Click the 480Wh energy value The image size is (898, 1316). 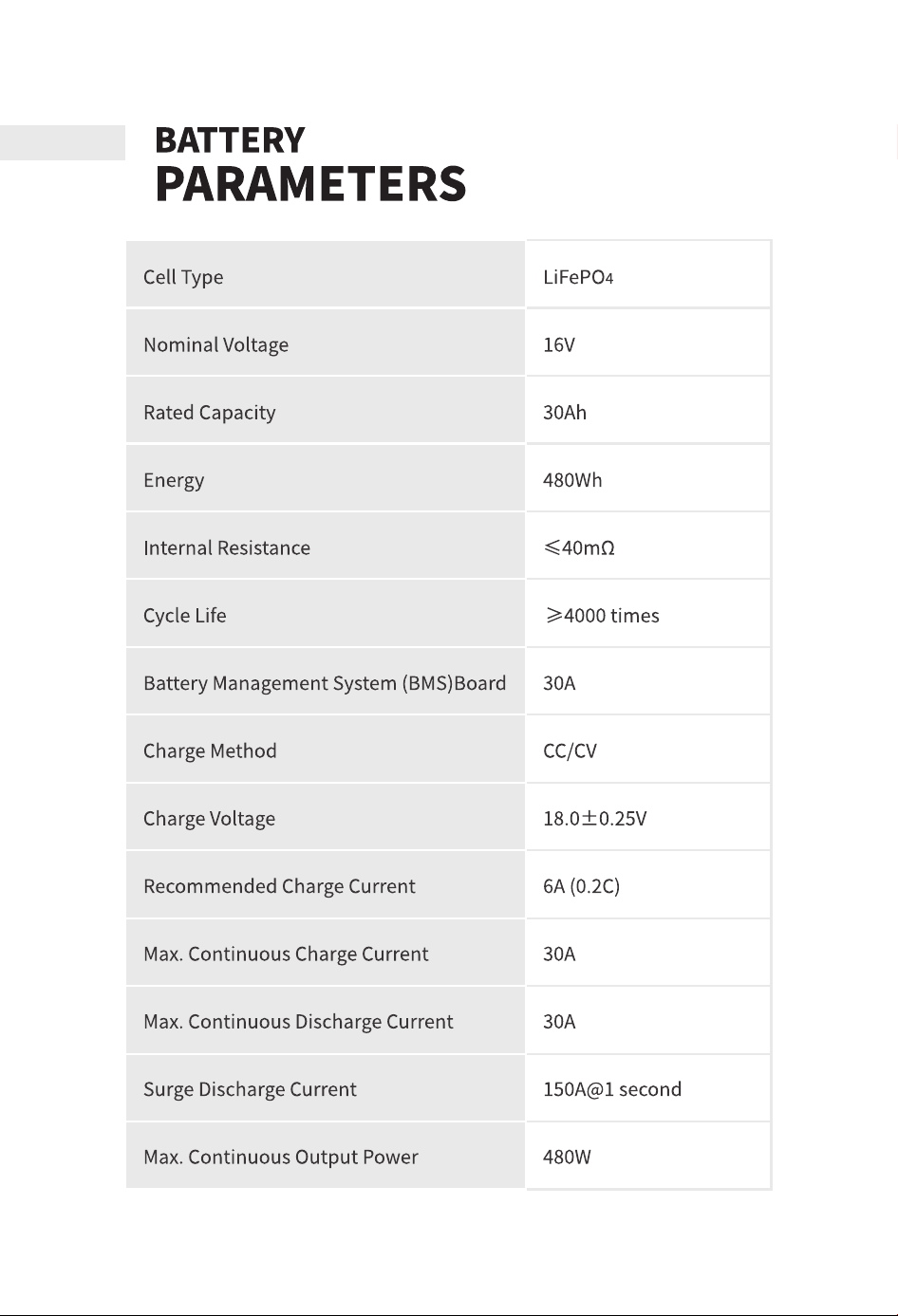pos(572,480)
